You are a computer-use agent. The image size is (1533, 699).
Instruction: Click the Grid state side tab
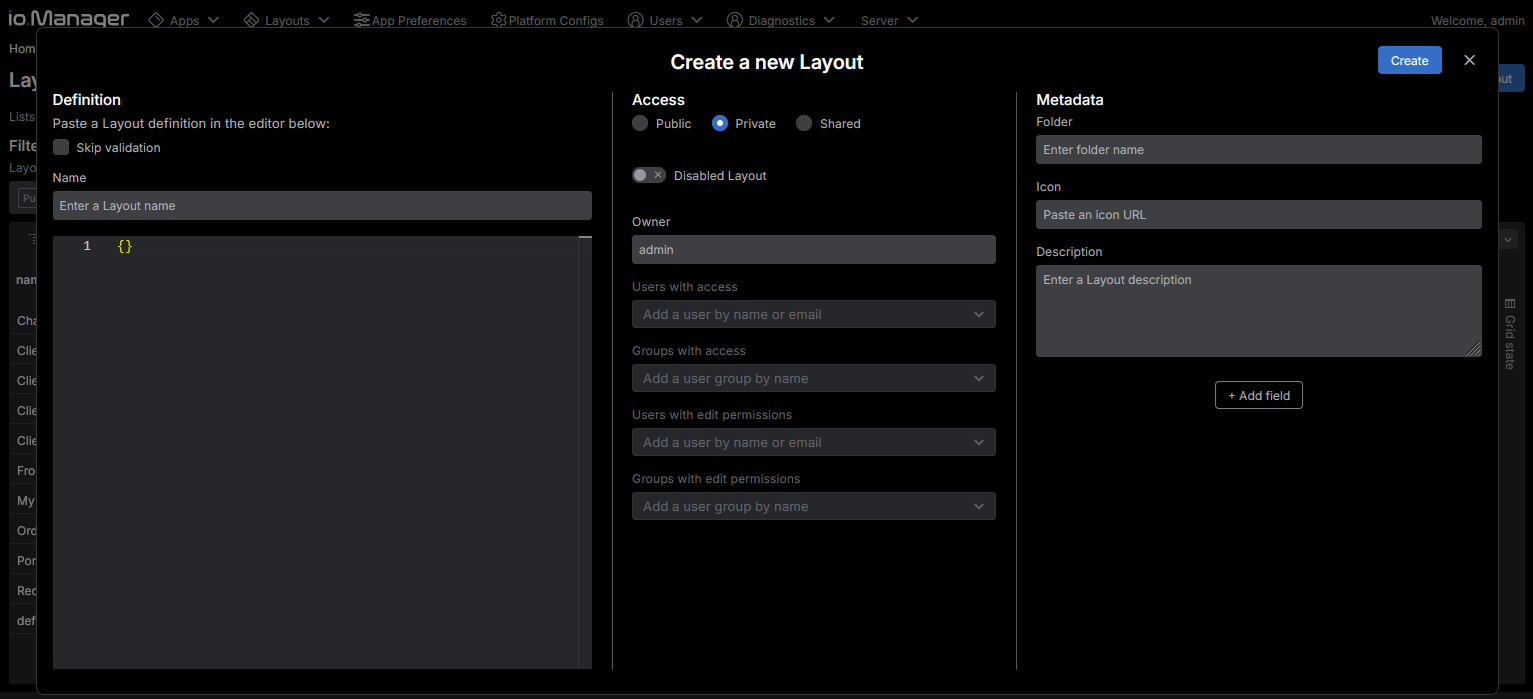[x=1510, y=334]
